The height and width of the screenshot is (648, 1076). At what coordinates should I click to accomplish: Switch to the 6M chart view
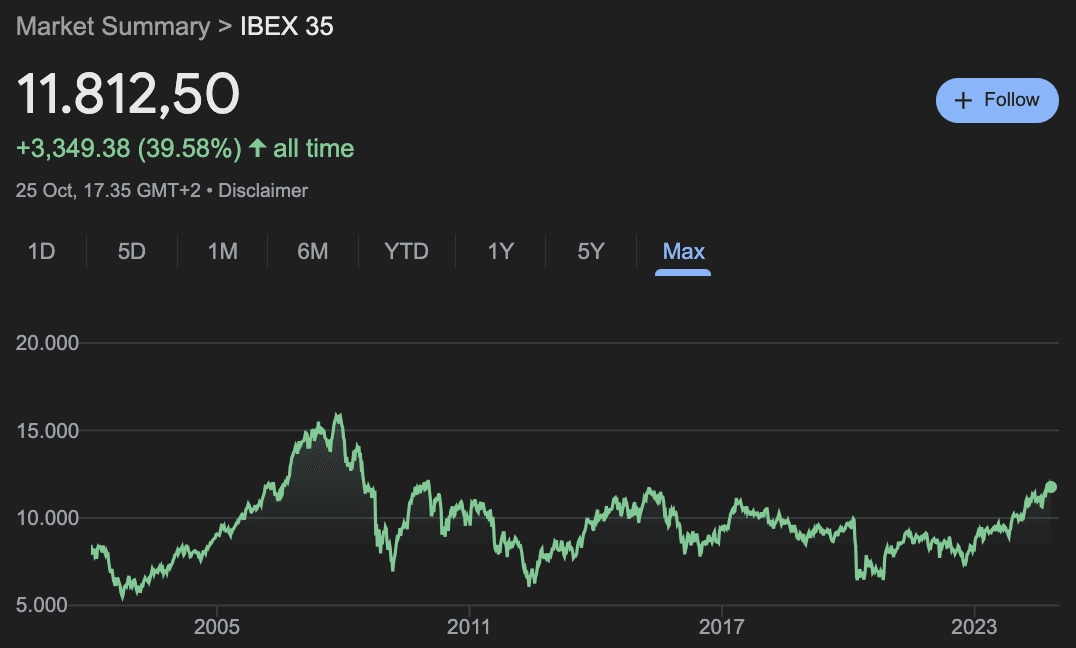coord(311,252)
